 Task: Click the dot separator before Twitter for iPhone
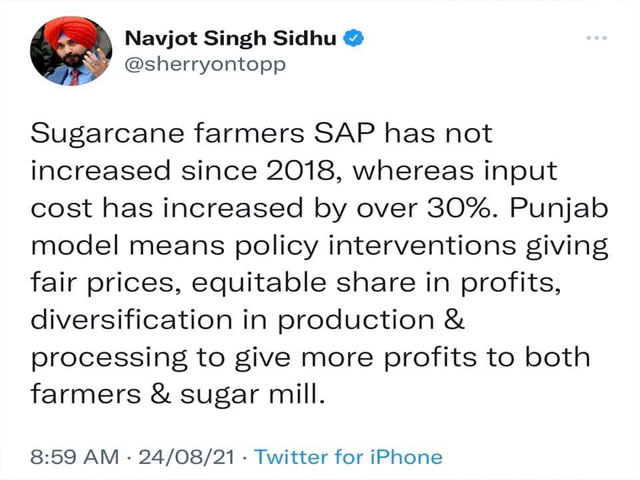245,458
